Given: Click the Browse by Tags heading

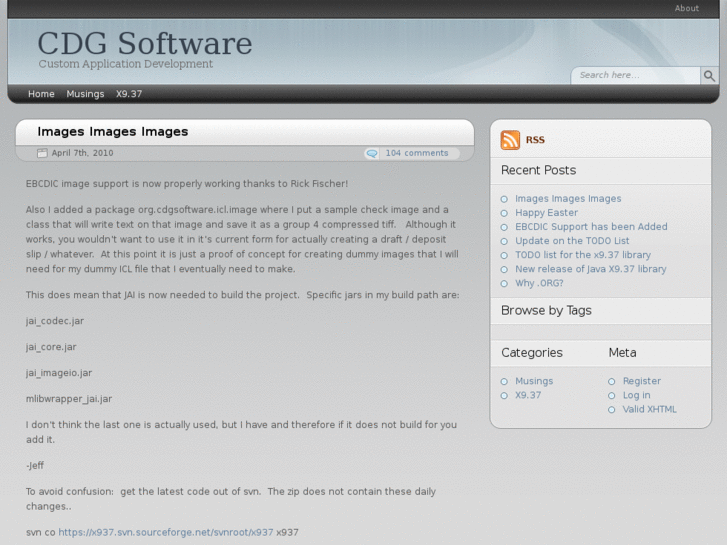Looking at the screenshot, I should [546, 310].
